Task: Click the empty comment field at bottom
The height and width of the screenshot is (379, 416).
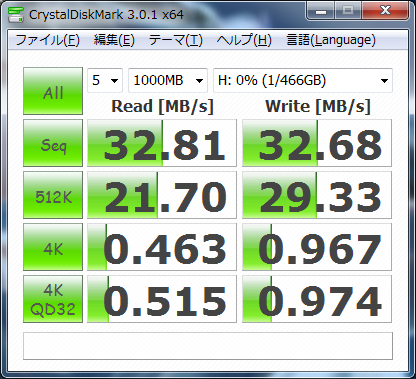Action: 208,346
